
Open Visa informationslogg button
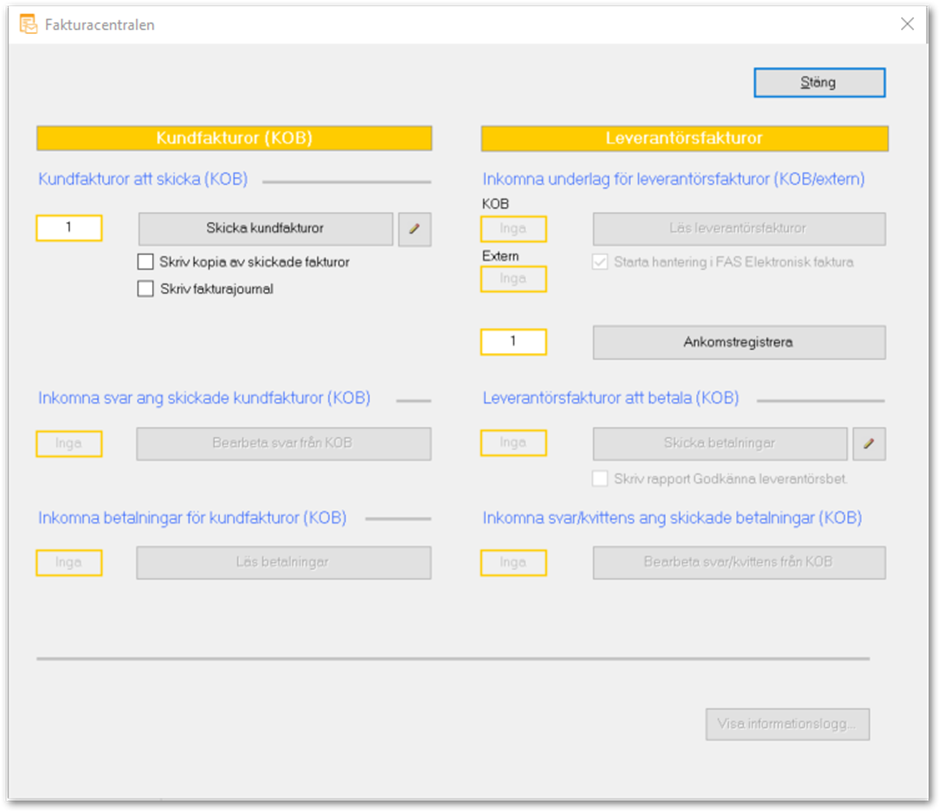point(787,724)
